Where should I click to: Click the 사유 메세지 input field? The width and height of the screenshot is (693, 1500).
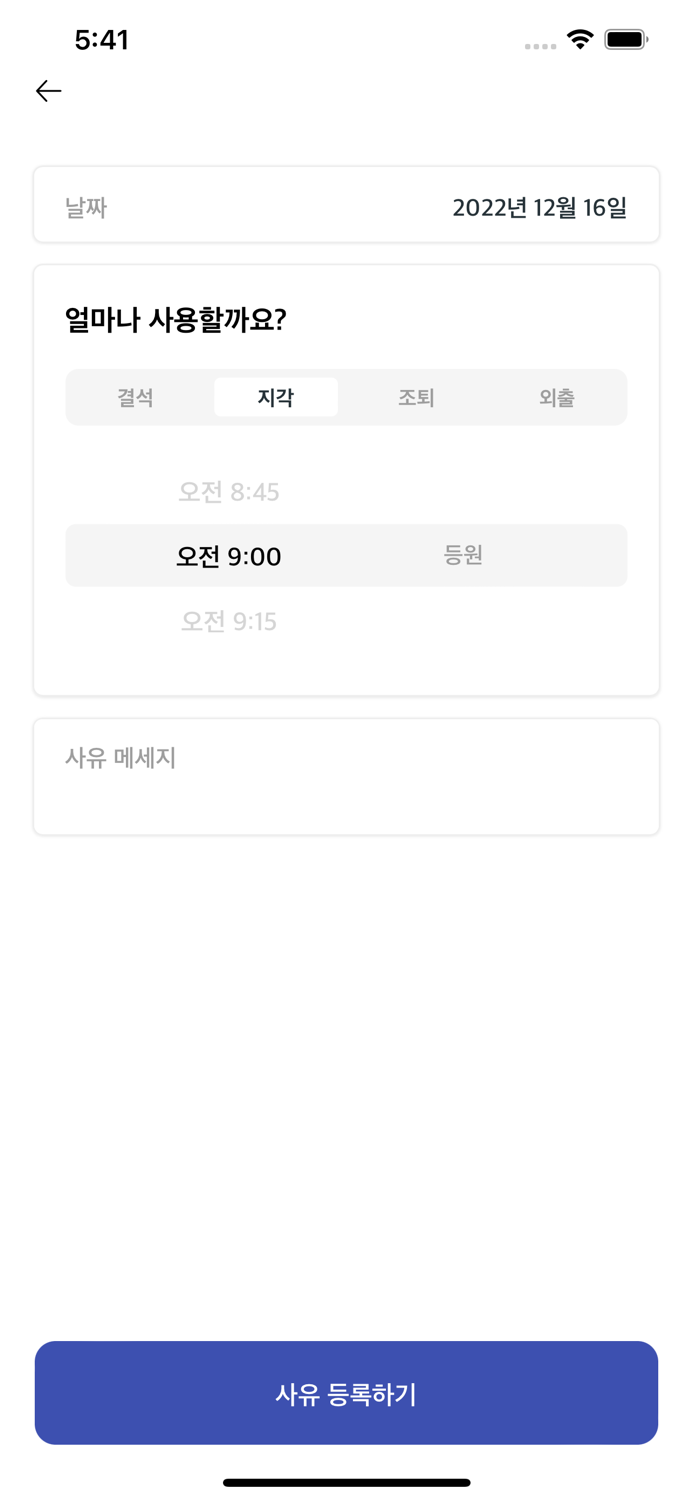(x=346, y=775)
